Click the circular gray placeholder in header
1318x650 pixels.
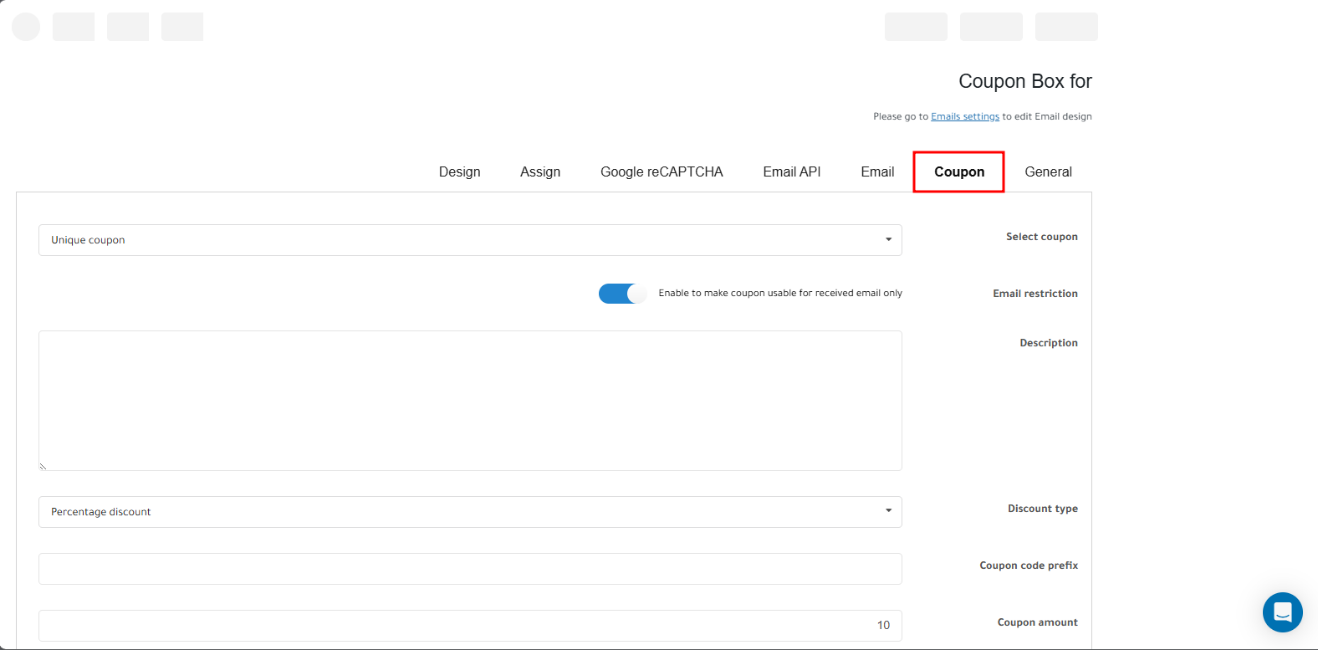(26, 27)
